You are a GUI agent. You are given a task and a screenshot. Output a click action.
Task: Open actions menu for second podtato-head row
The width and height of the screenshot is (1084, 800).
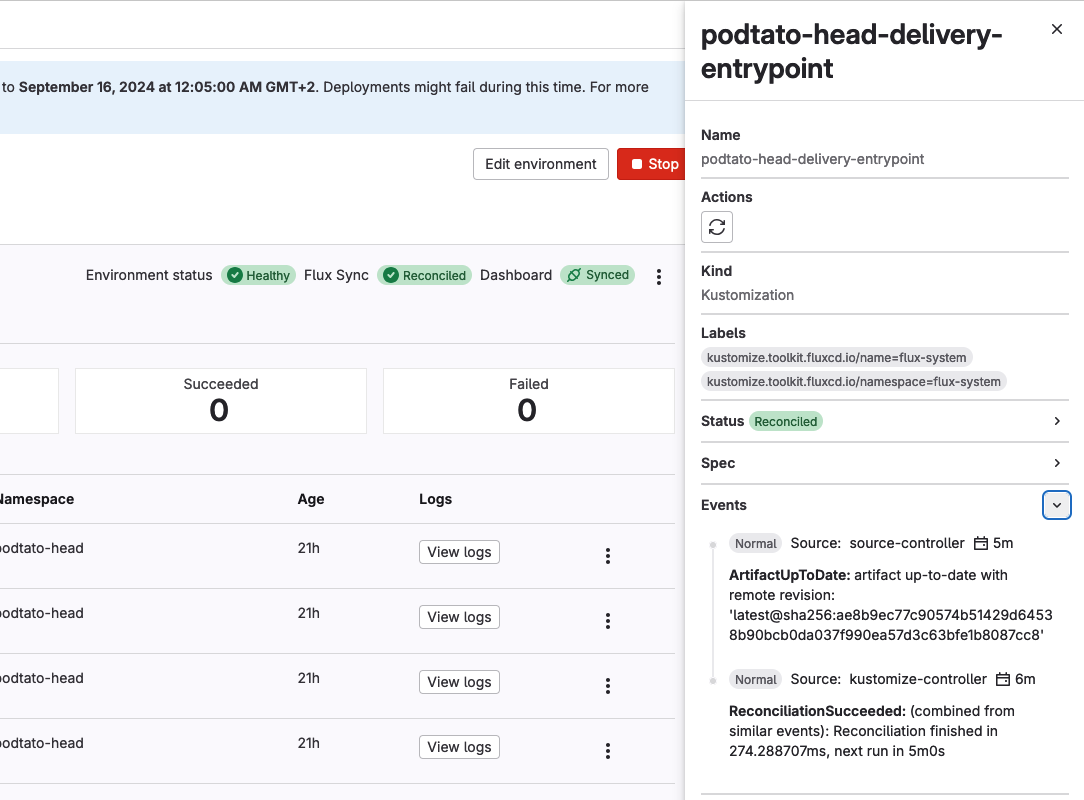point(607,621)
